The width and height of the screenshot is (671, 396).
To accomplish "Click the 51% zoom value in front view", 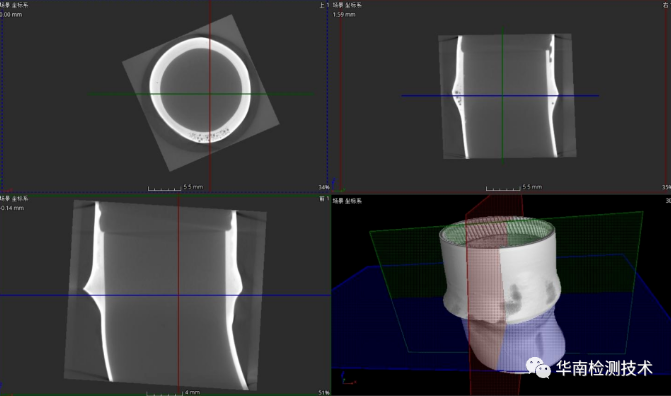I will click(324, 393).
